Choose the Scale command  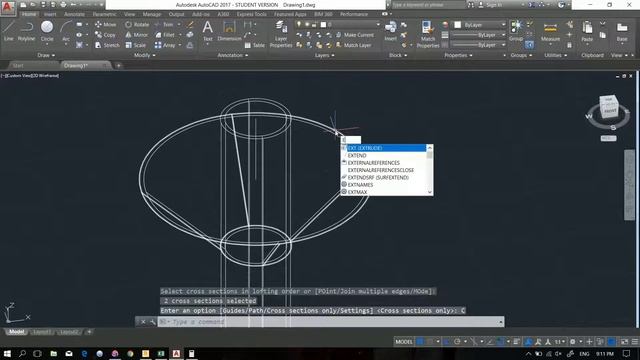click(x=136, y=45)
